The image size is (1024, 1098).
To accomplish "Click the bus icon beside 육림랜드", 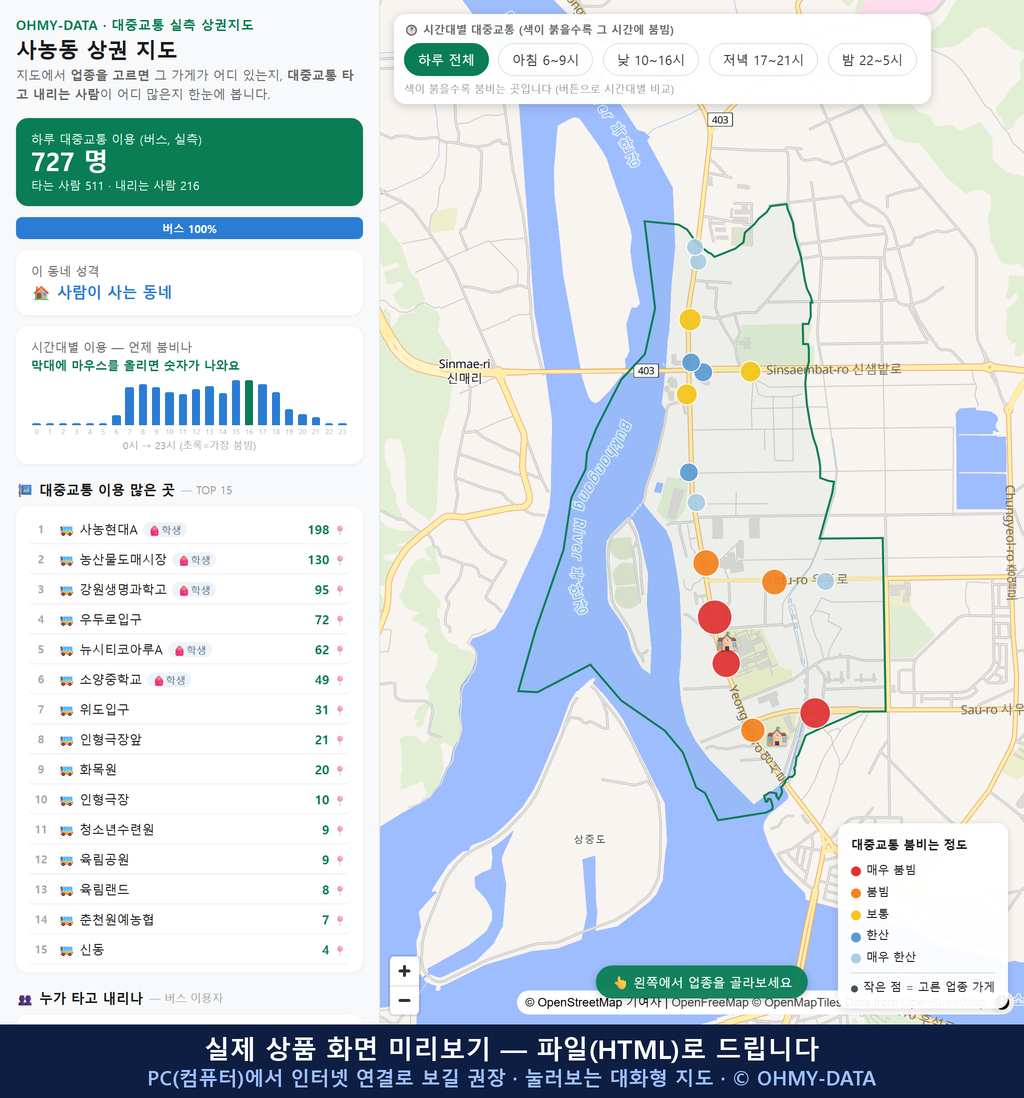I will point(67,890).
